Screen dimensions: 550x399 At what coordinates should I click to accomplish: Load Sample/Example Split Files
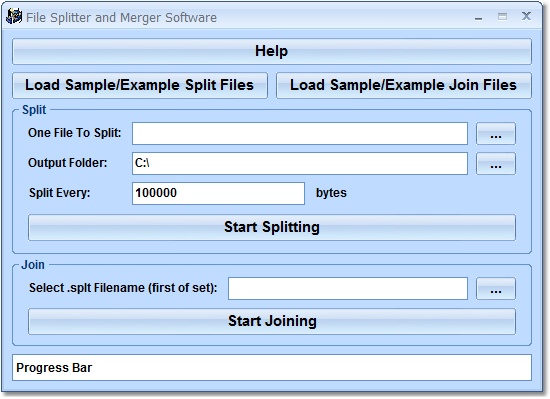[140, 85]
